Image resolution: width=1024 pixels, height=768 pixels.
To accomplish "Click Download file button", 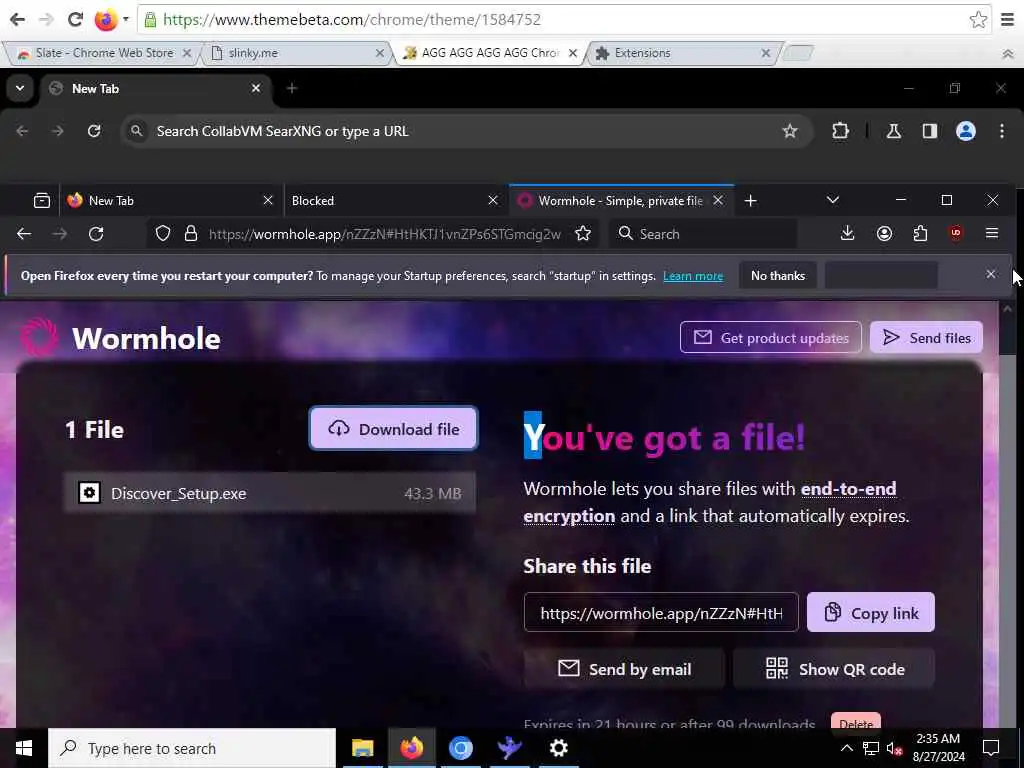I will click(x=394, y=429).
